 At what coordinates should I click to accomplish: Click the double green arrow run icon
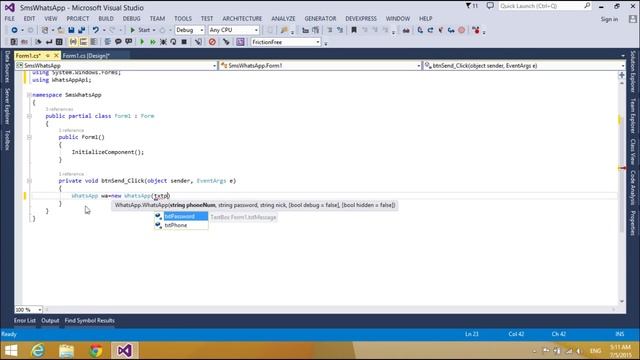pyautogui.click(x=153, y=42)
